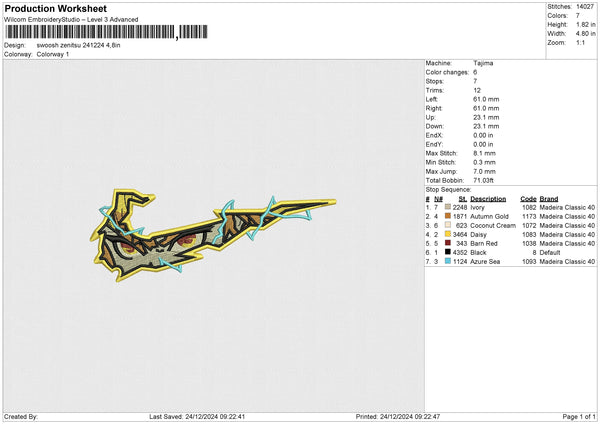Click the code 1082 in Ivory row

[x=529, y=207]
